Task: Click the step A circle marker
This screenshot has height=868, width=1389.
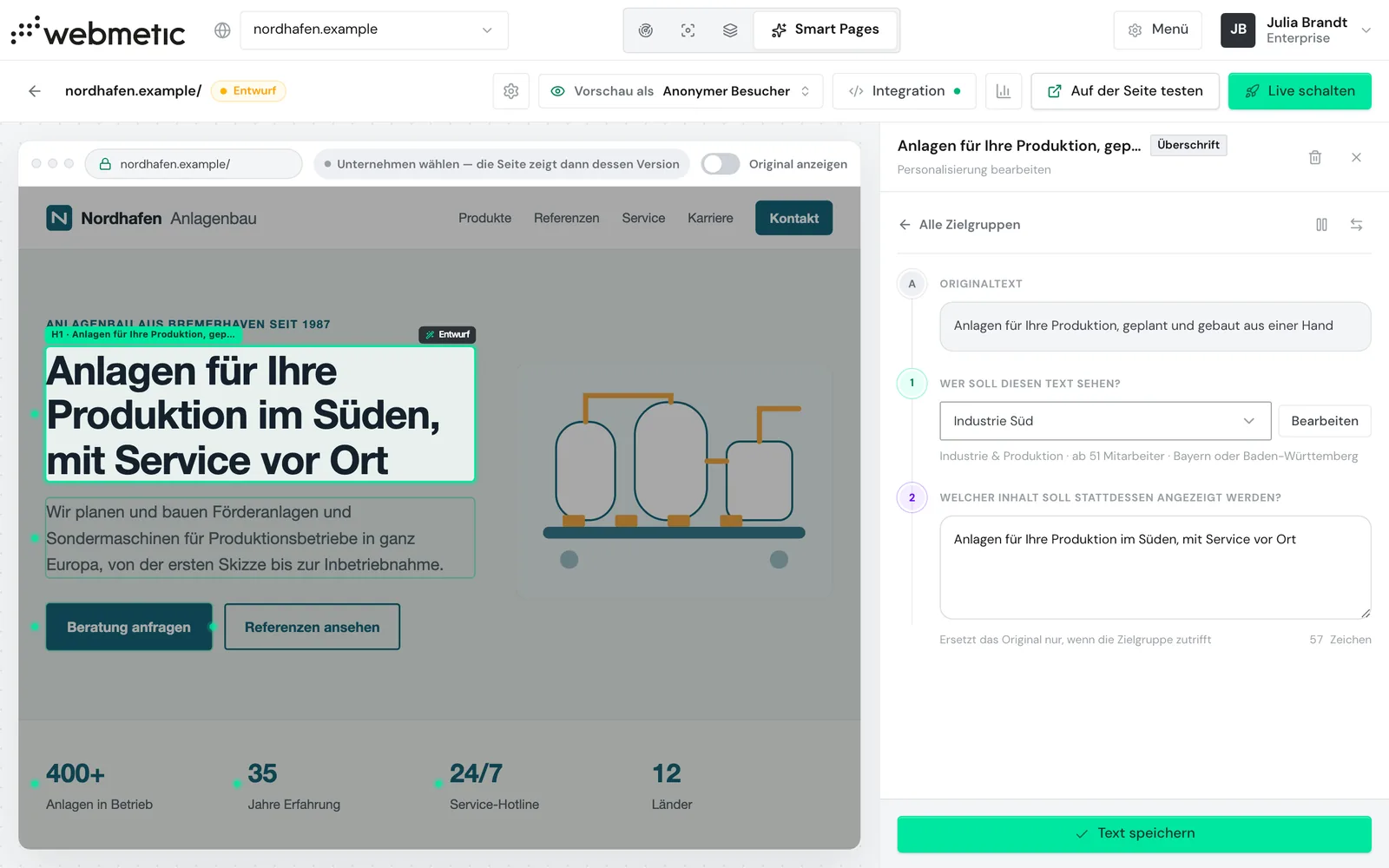Action: click(x=912, y=284)
